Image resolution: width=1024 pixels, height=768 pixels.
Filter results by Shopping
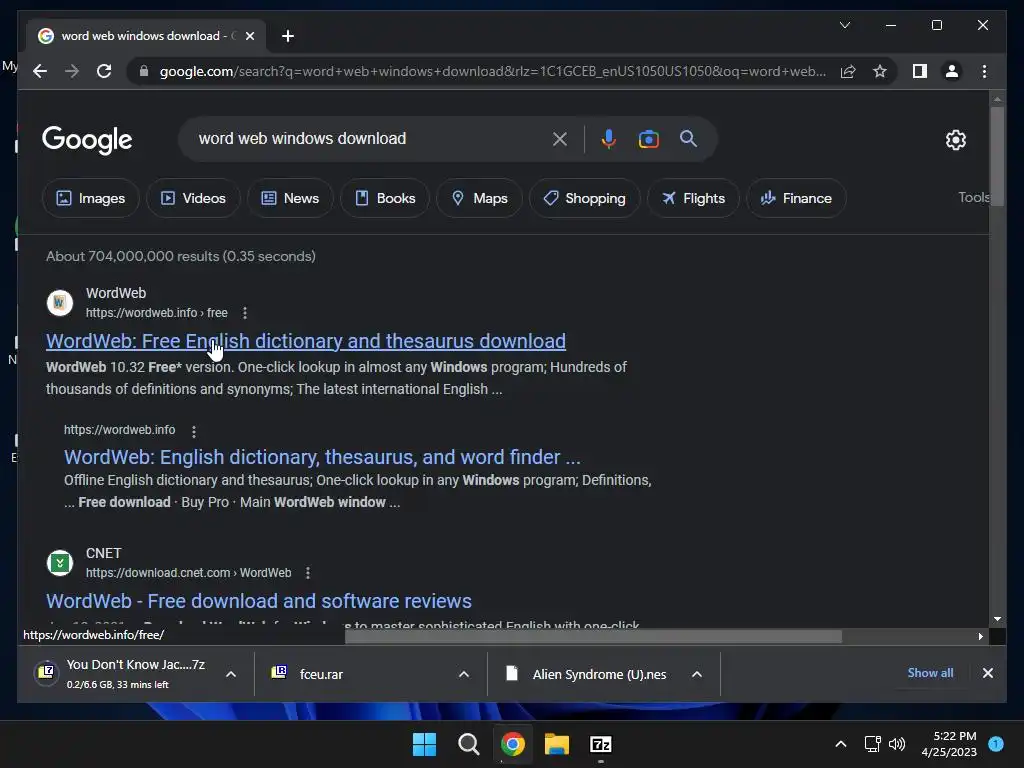click(x=584, y=198)
